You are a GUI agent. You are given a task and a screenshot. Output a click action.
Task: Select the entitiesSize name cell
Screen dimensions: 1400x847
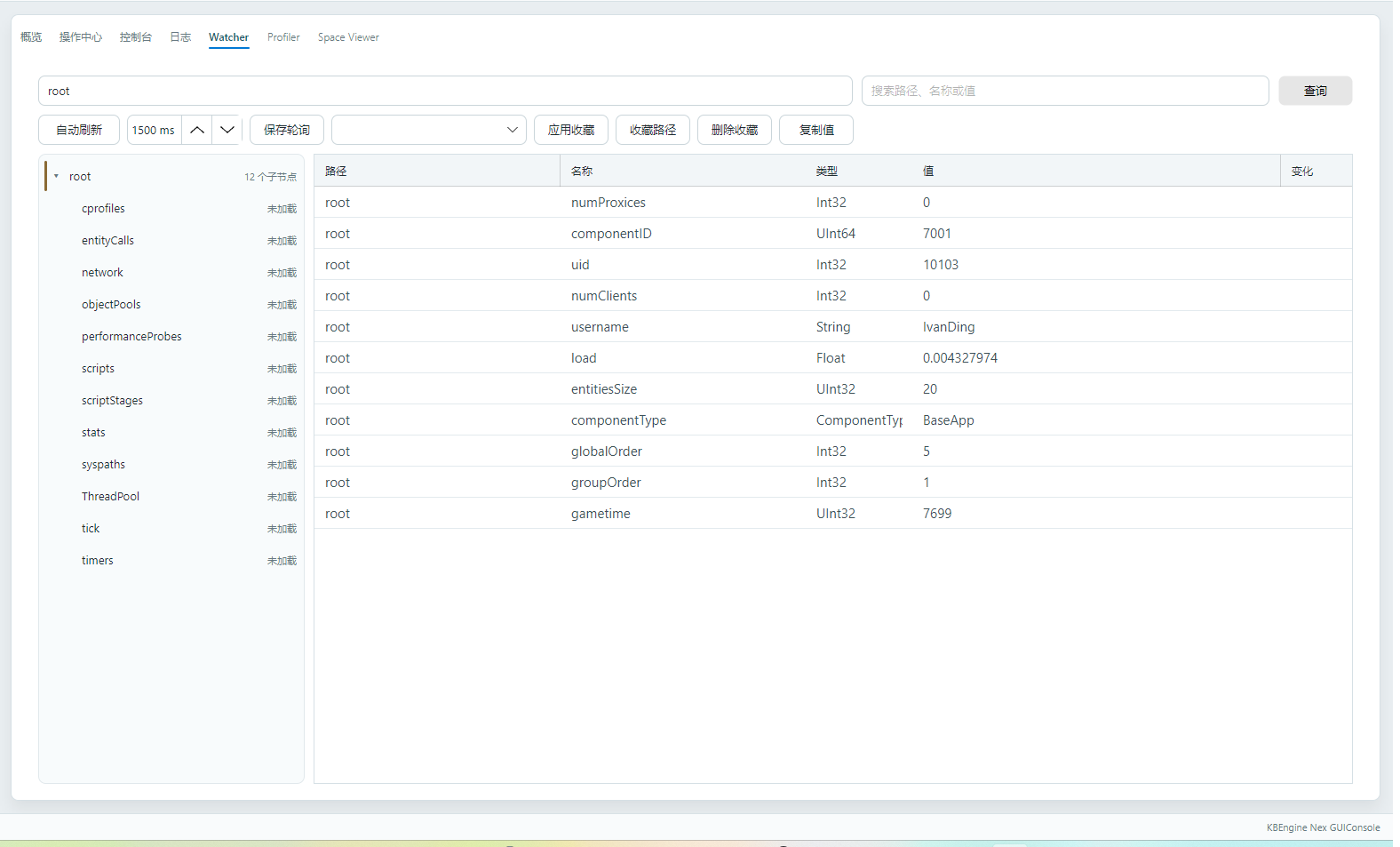pos(604,389)
